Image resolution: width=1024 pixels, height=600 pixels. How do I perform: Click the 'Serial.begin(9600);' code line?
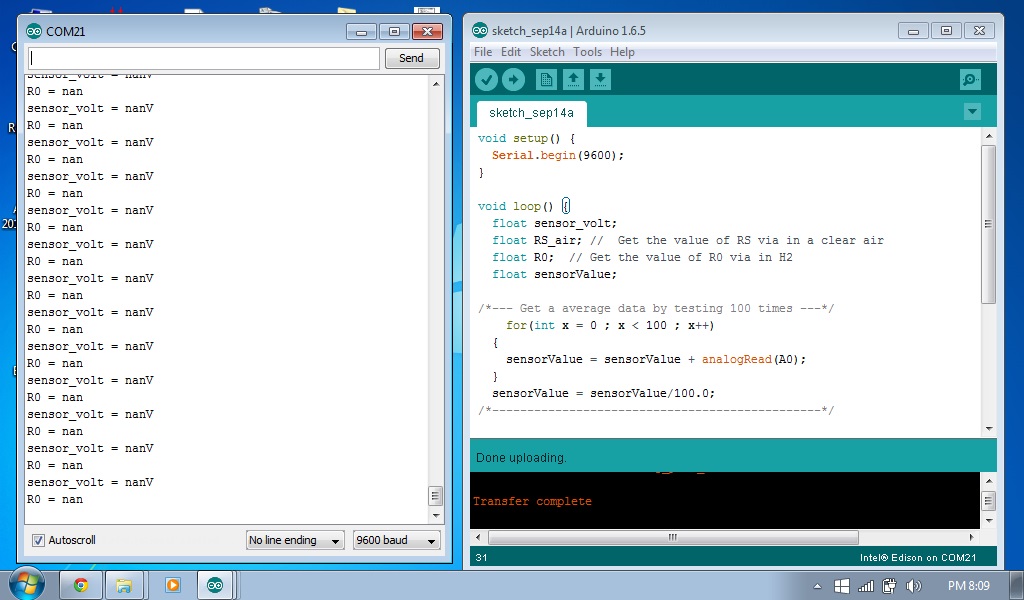(558, 155)
